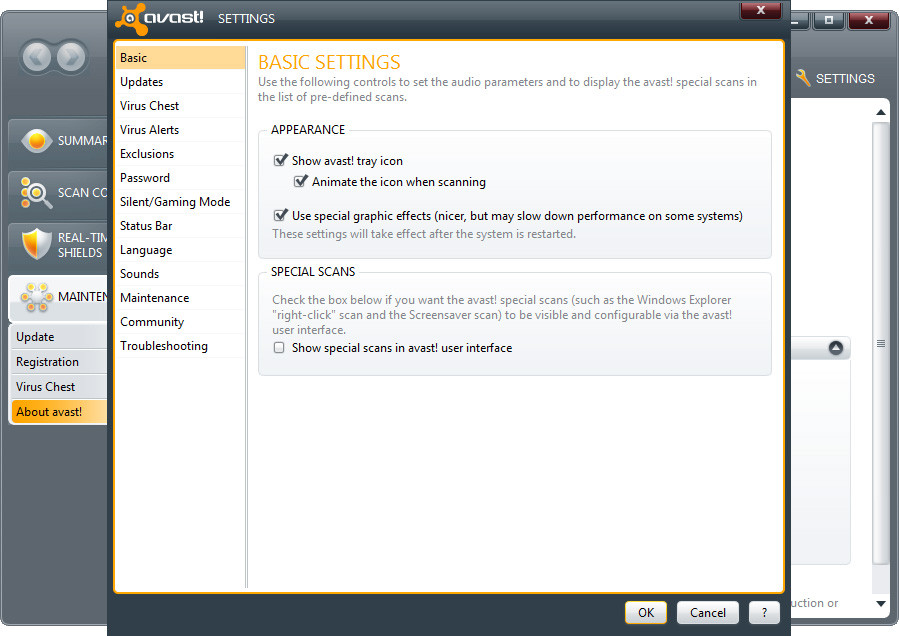Open the Troubleshooting settings category
The width and height of the screenshot is (899, 636).
click(x=180, y=346)
